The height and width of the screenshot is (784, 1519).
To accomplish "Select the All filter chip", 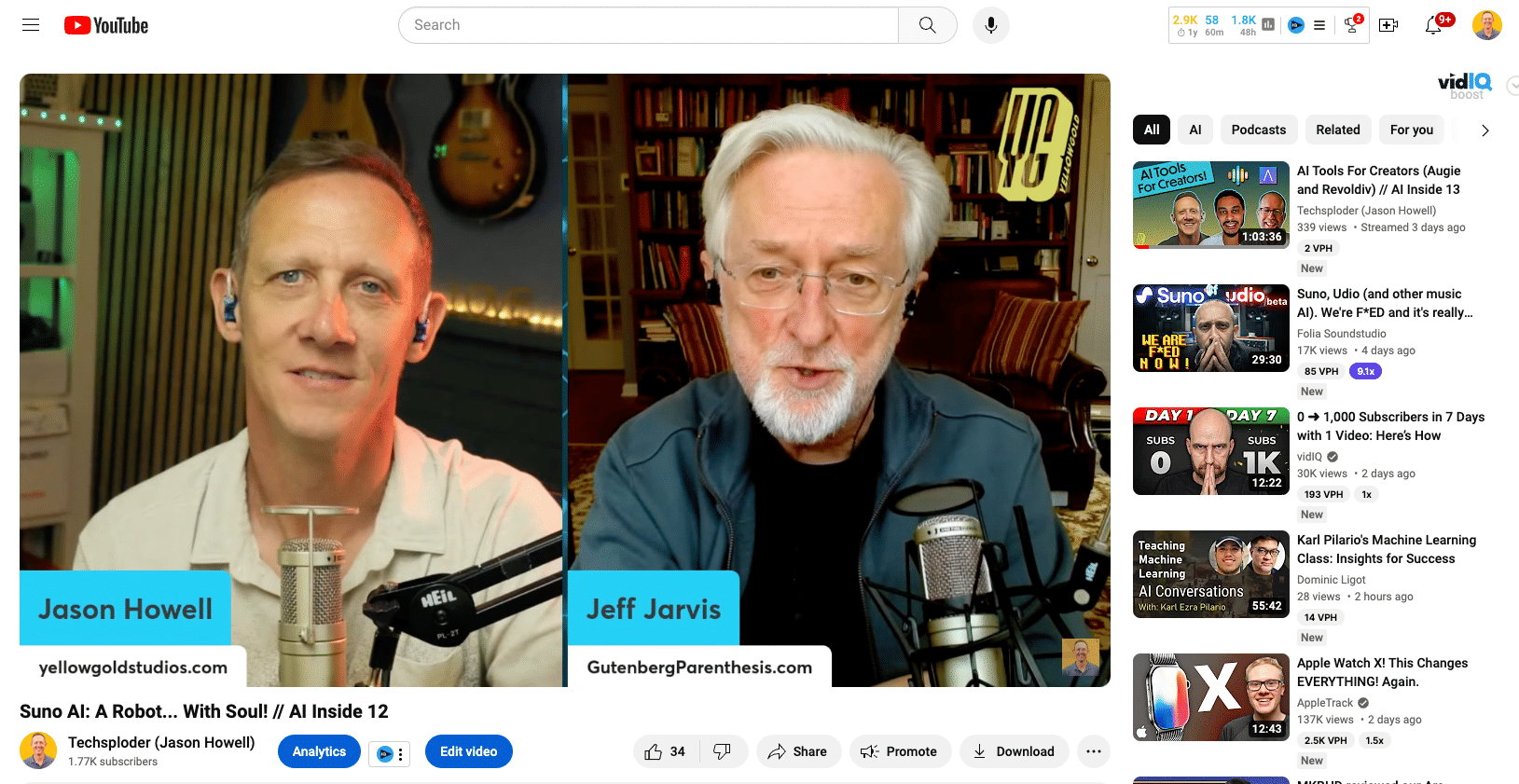I will point(1152,130).
